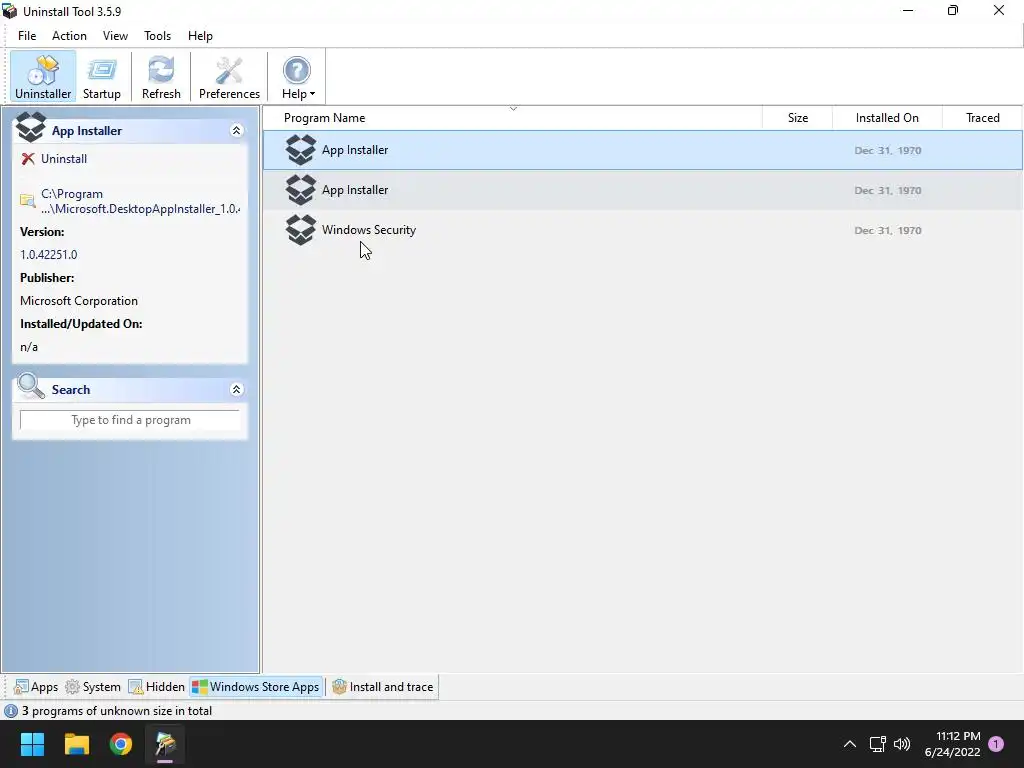This screenshot has height=768, width=1024.
Task: Switch to the Hidden tab
Action: [x=157, y=687]
